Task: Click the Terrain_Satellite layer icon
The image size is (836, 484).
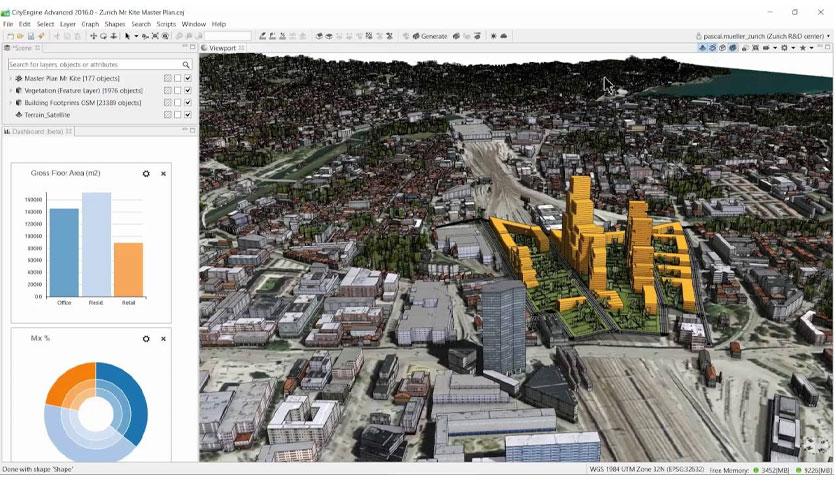Action: pos(19,115)
